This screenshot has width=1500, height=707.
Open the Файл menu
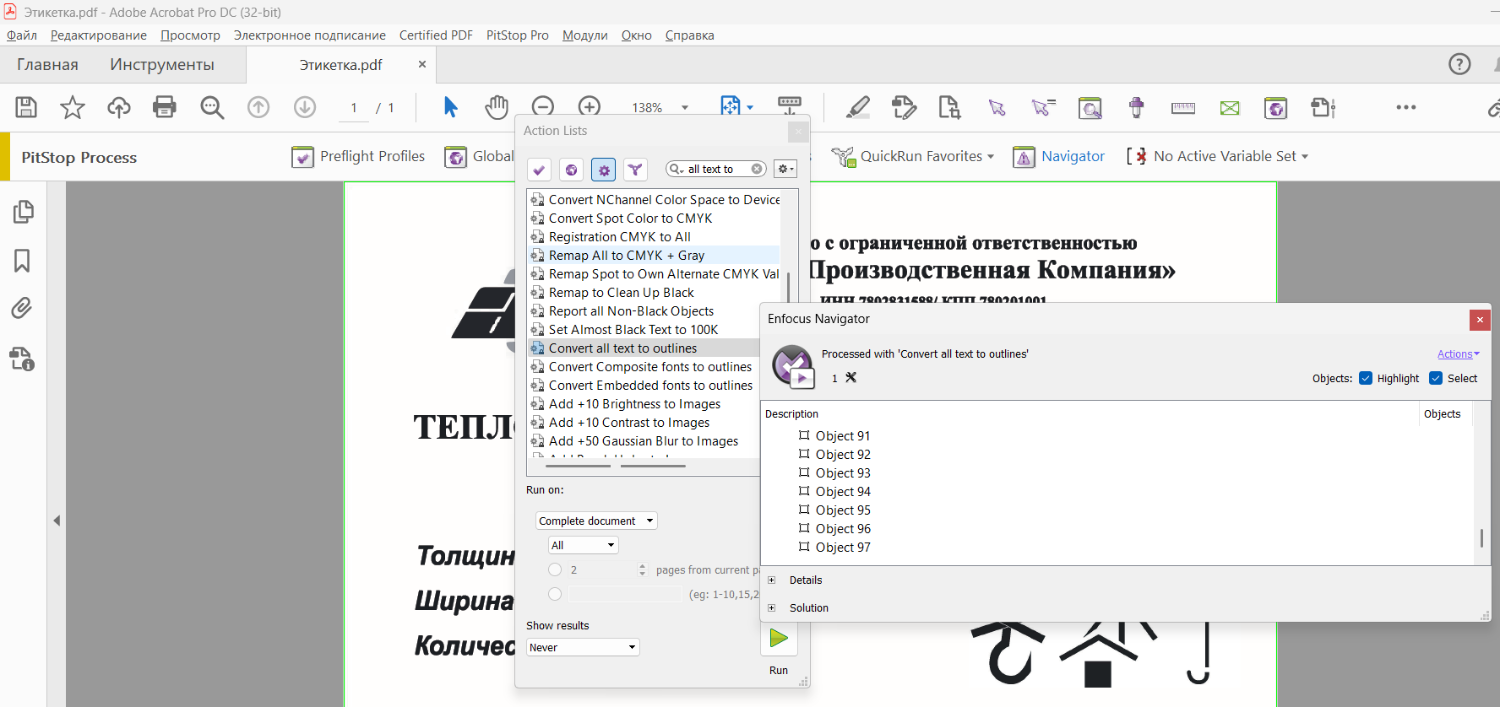pyautogui.click(x=22, y=35)
